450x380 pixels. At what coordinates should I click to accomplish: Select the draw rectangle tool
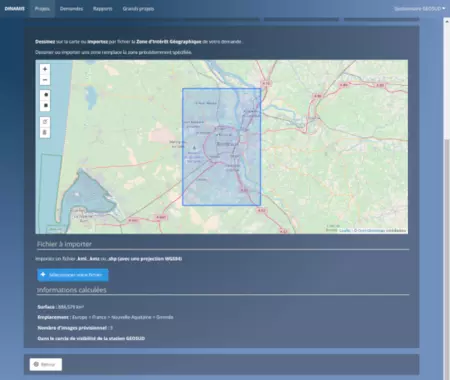[x=45, y=106]
